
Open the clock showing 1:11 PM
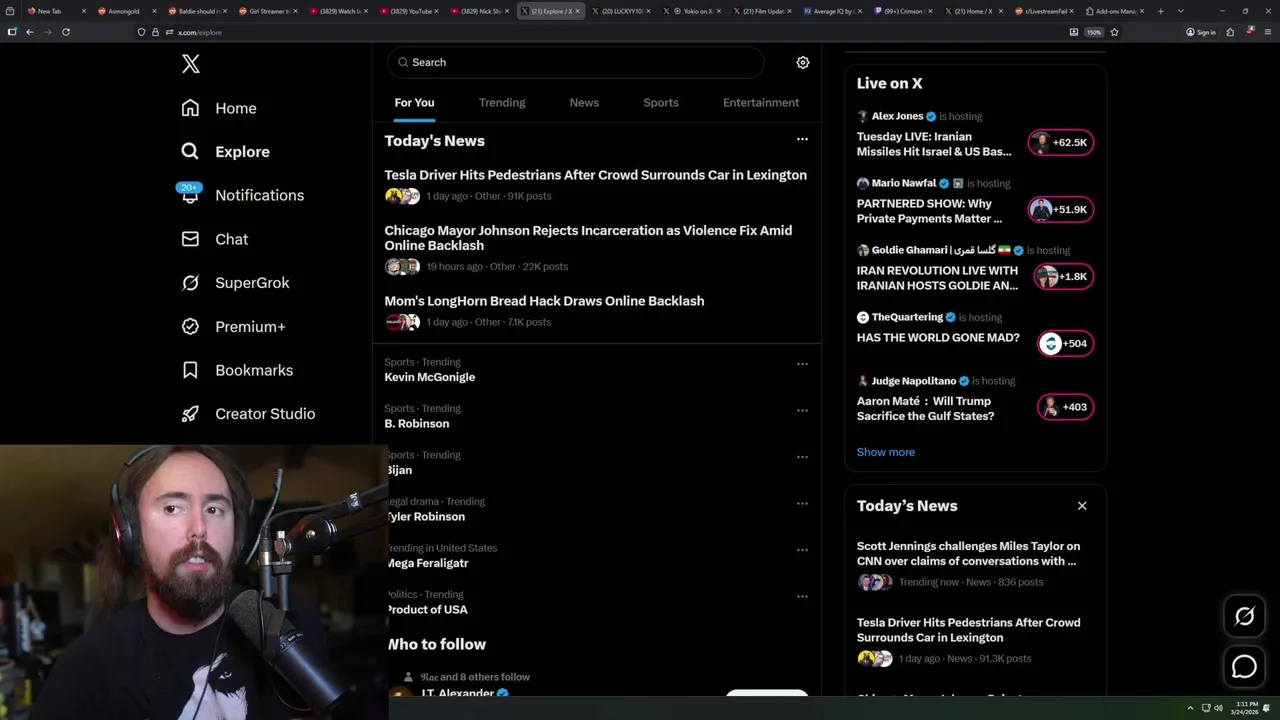pyautogui.click(x=1246, y=708)
